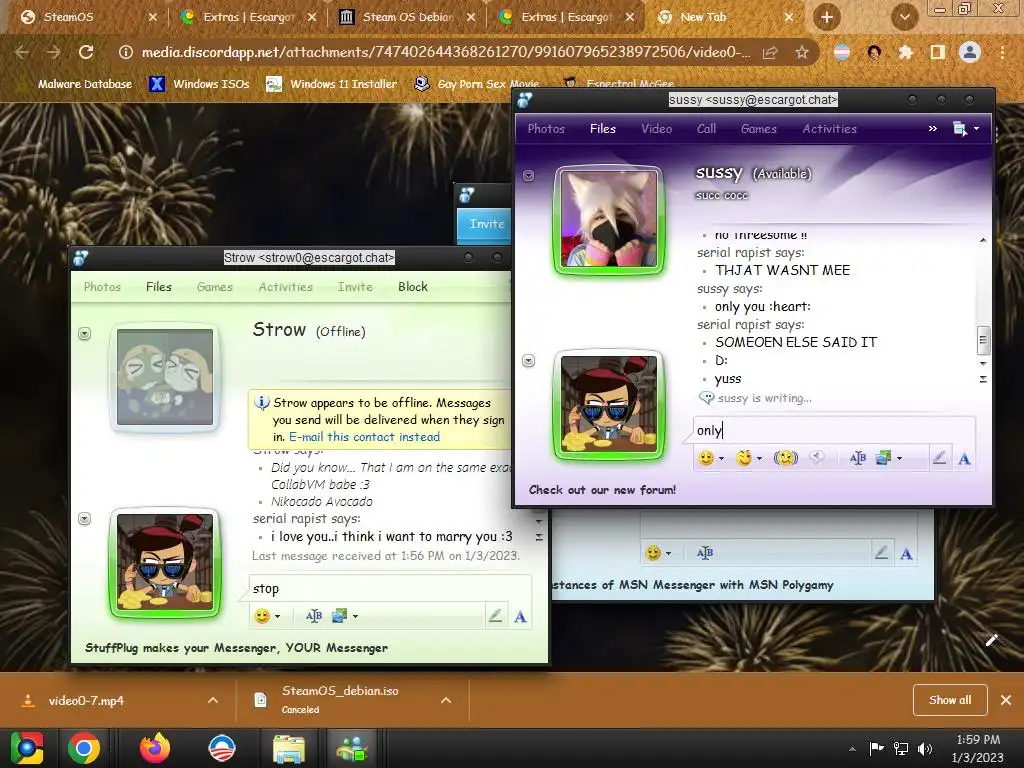1024x768 pixels.
Task: Switch to handwriting mode in Strow chat
Action: point(495,616)
